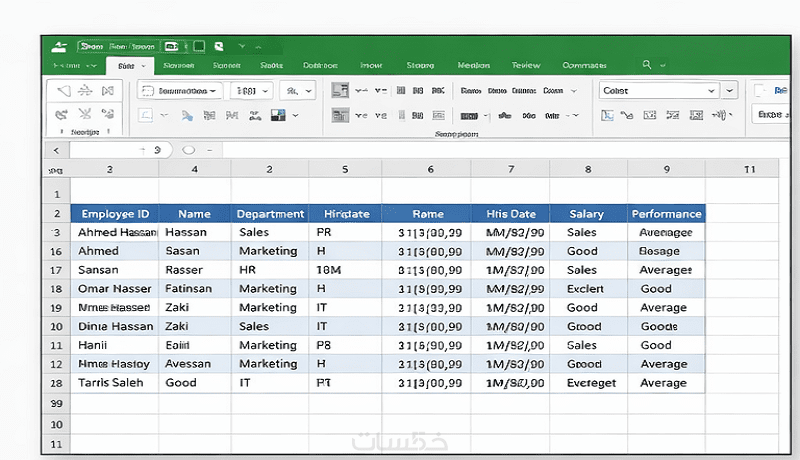
Task: Click the top-left alignment icon in the ribbon
Action: [x=340, y=90]
